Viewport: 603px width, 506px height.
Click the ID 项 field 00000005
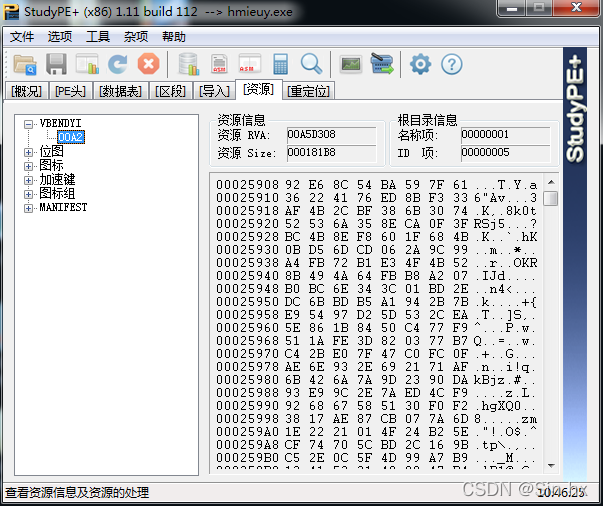tap(505, 153)
